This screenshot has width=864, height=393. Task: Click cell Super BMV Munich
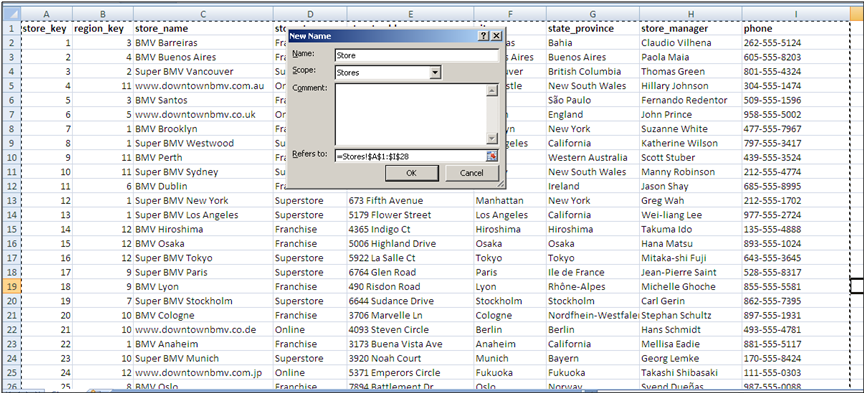[203, 358]
